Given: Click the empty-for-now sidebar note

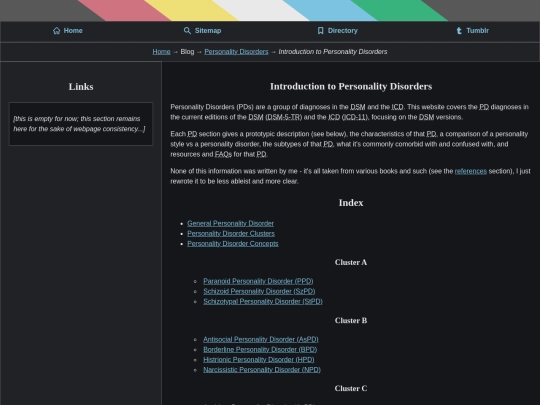Looking at the screenshot, I should 80,124.
